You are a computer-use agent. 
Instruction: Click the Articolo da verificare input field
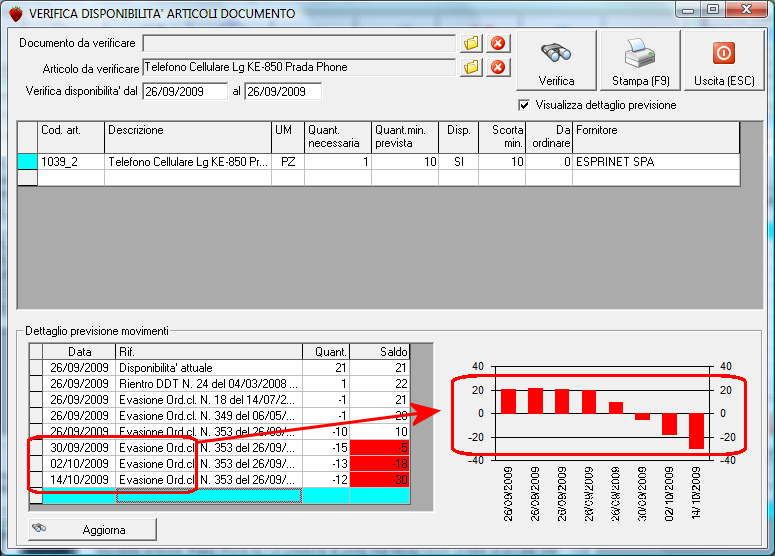[299, 67]
